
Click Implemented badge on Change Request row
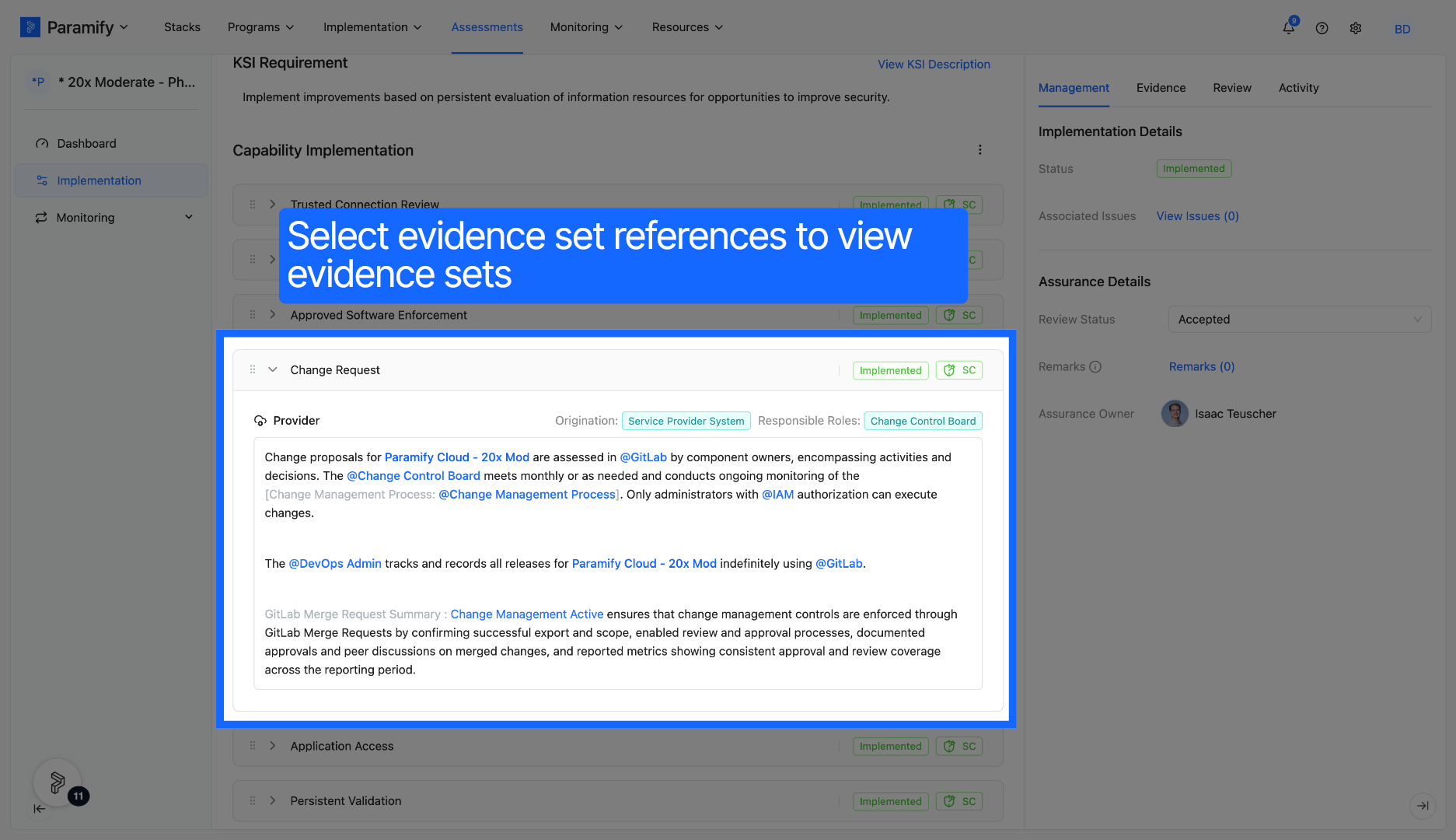890,370
